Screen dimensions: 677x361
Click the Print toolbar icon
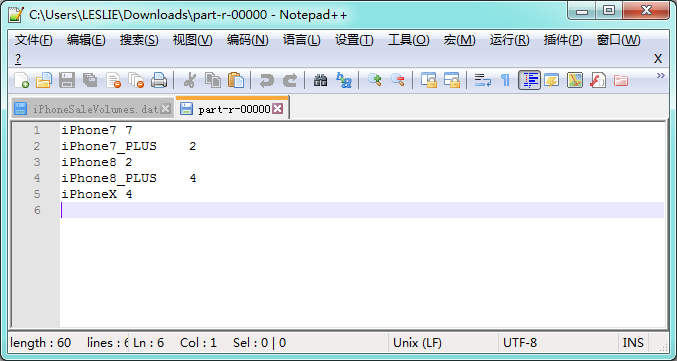pyautogui.click(x=159, y=80)
